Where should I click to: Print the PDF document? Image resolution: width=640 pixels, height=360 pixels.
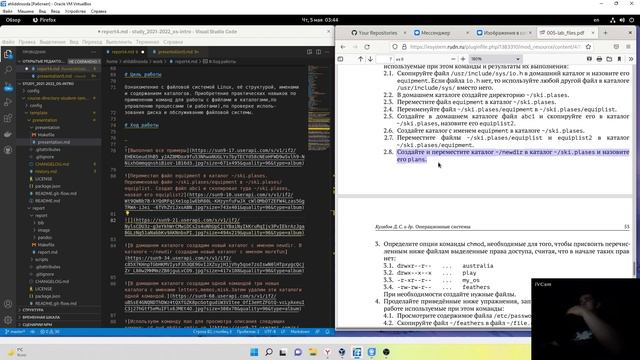pyautogui.click(x=599, y=59)
